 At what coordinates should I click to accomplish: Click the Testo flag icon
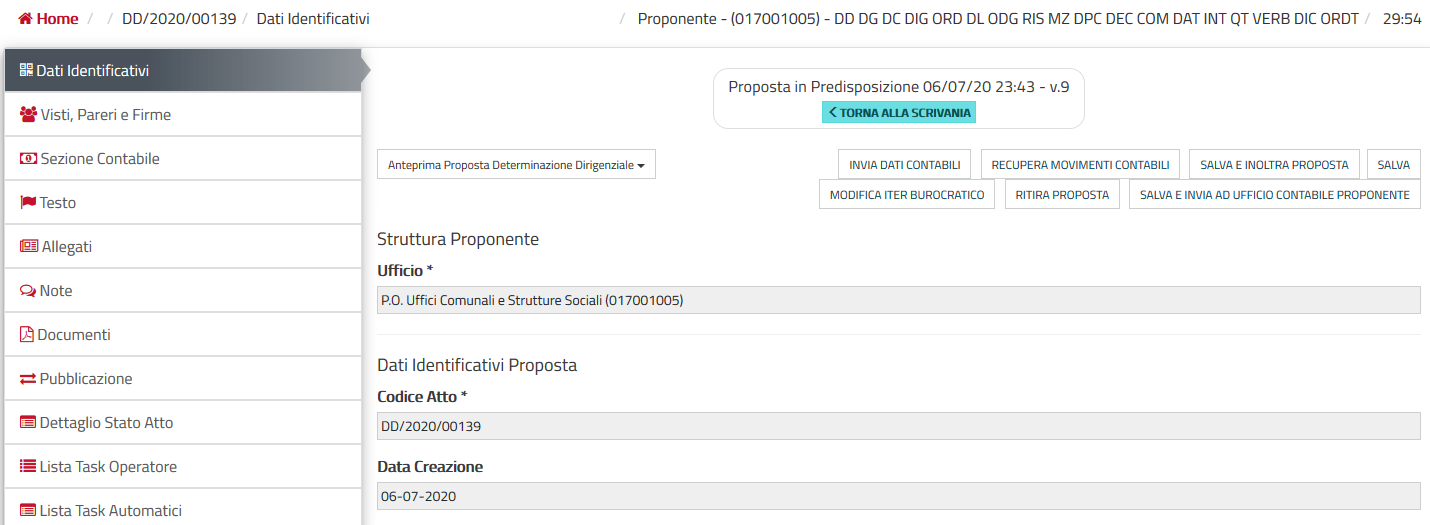pyautogui.click(x=28, y=203)
